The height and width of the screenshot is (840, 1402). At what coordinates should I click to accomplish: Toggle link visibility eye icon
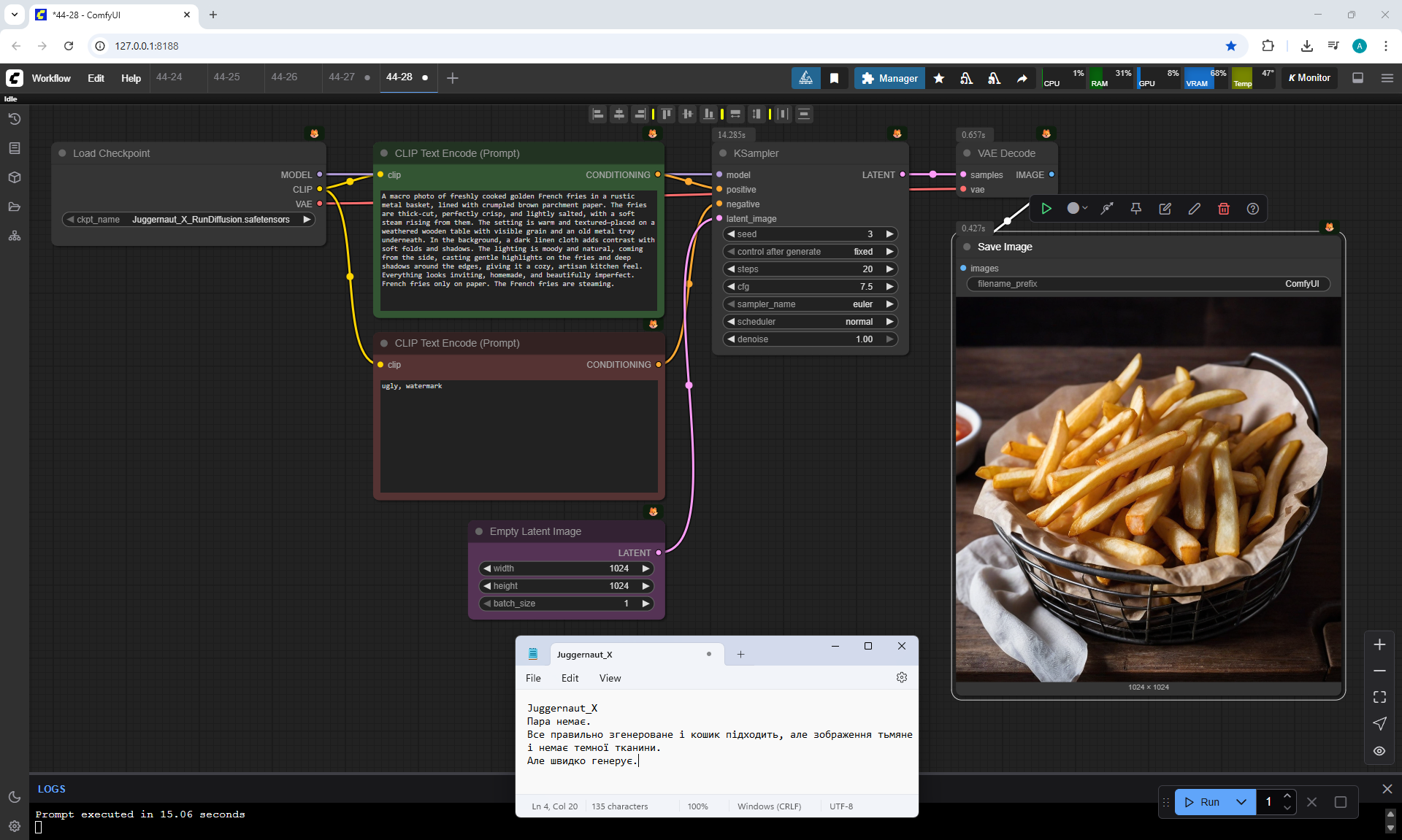[x=1379, y=751]
